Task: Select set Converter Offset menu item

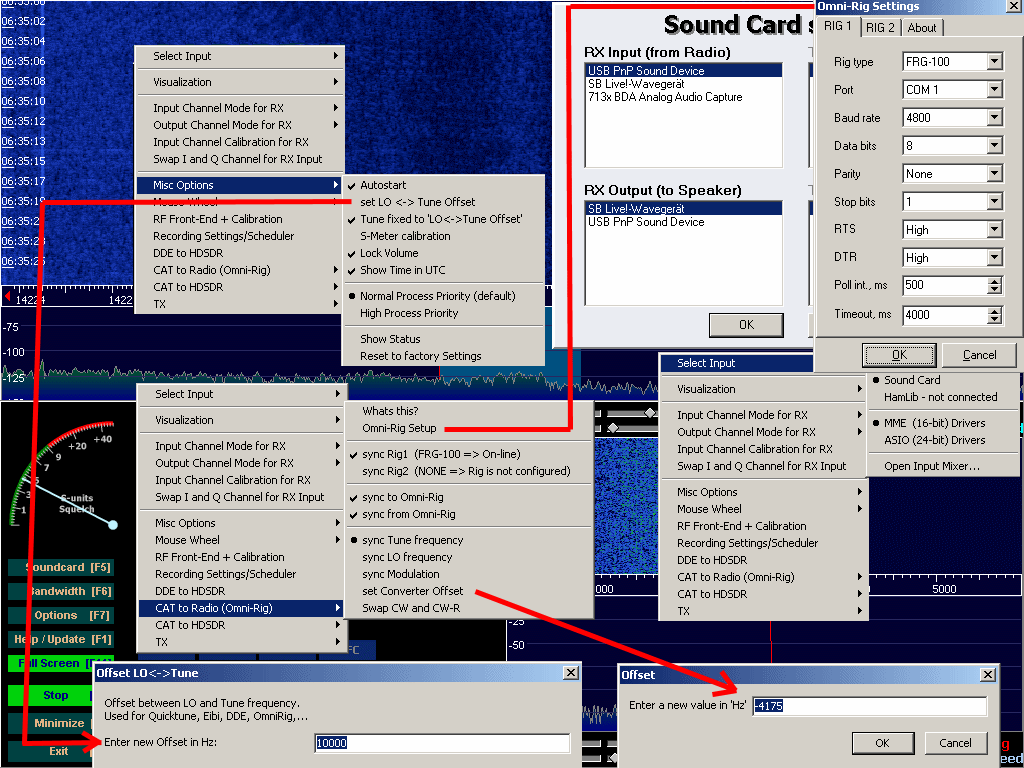Action: pos(412,591)
